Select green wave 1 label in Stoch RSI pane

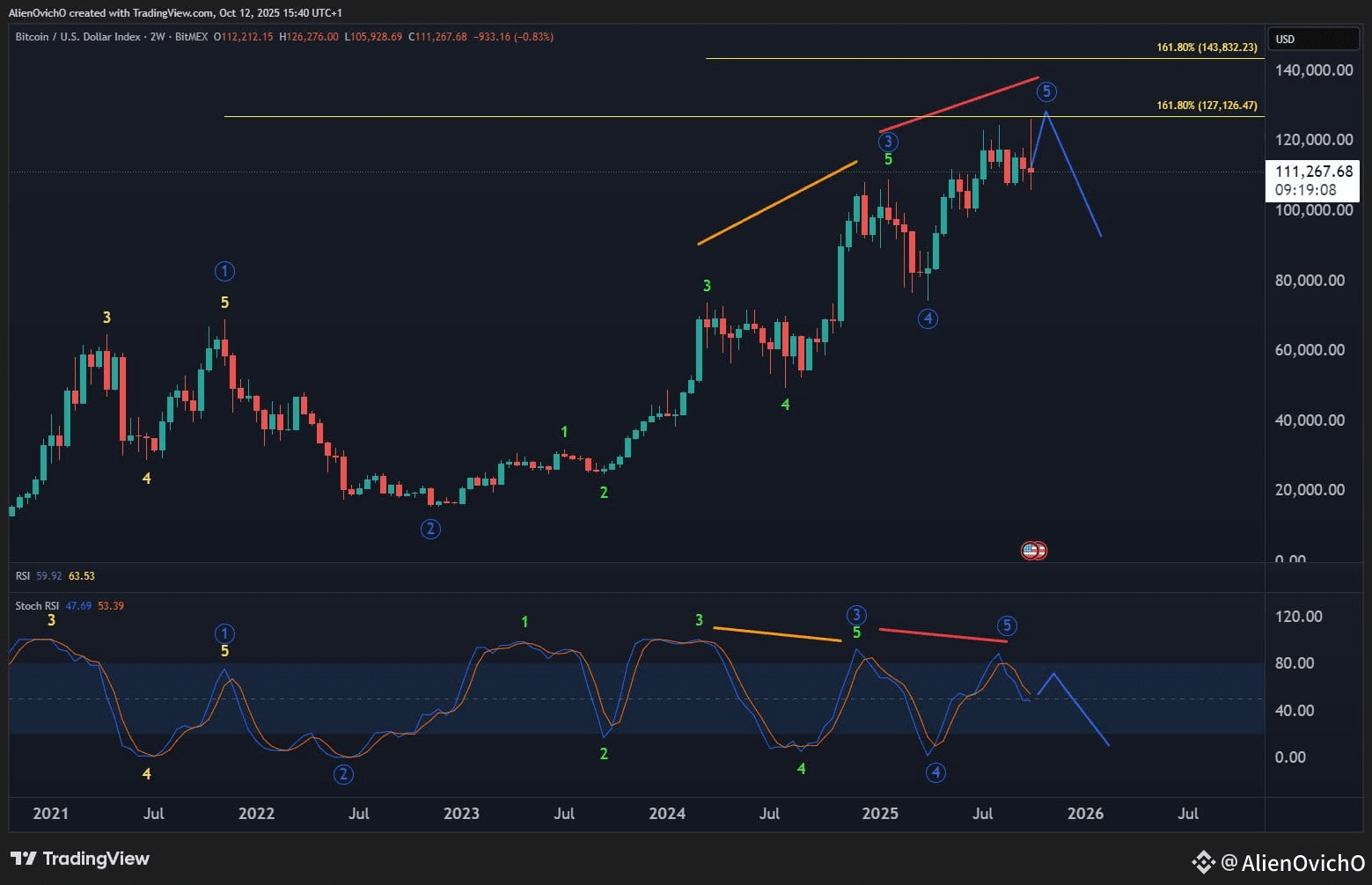[x=525, y=622]
